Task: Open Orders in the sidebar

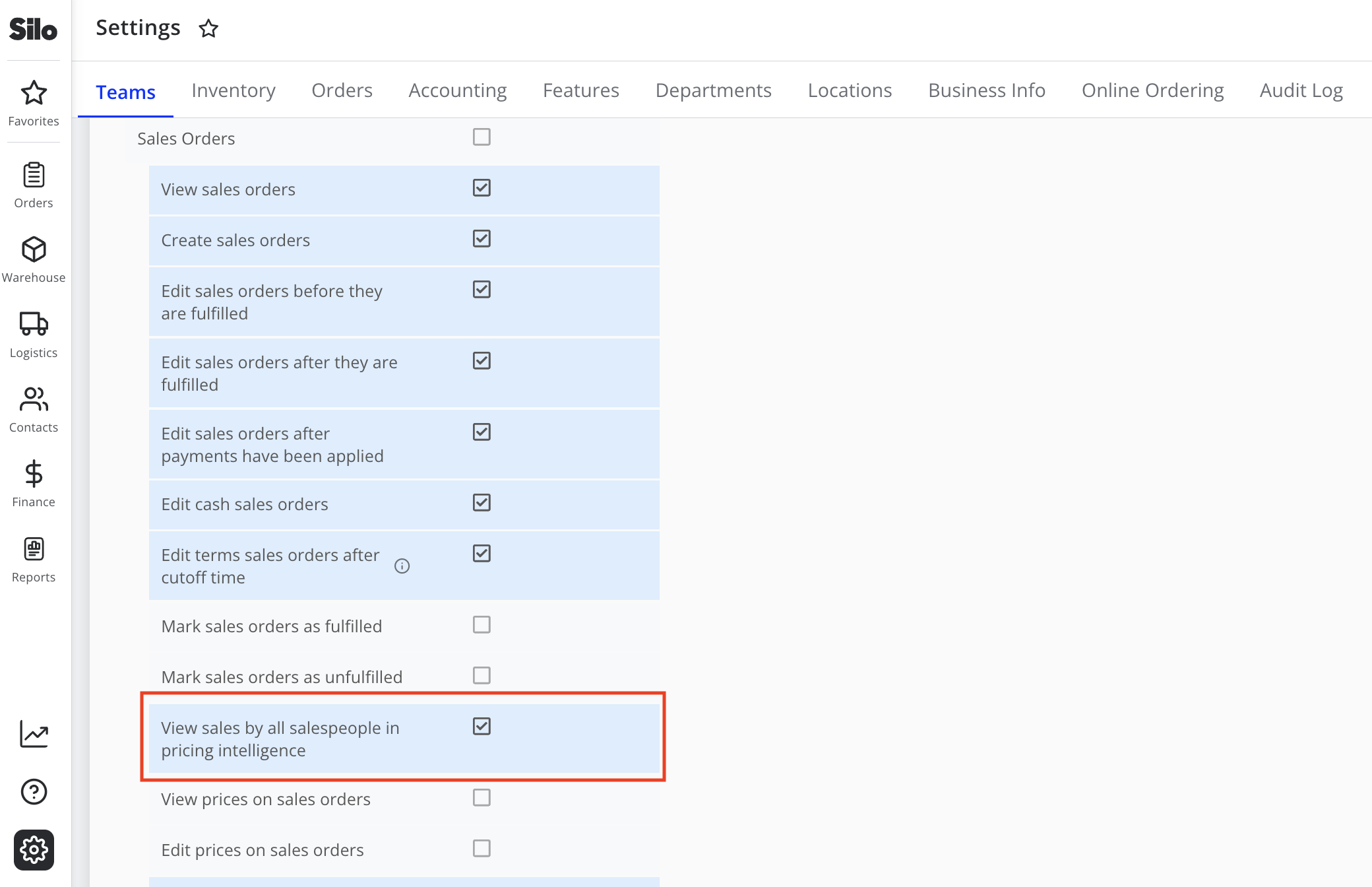Action: click(x=34, y=185)
